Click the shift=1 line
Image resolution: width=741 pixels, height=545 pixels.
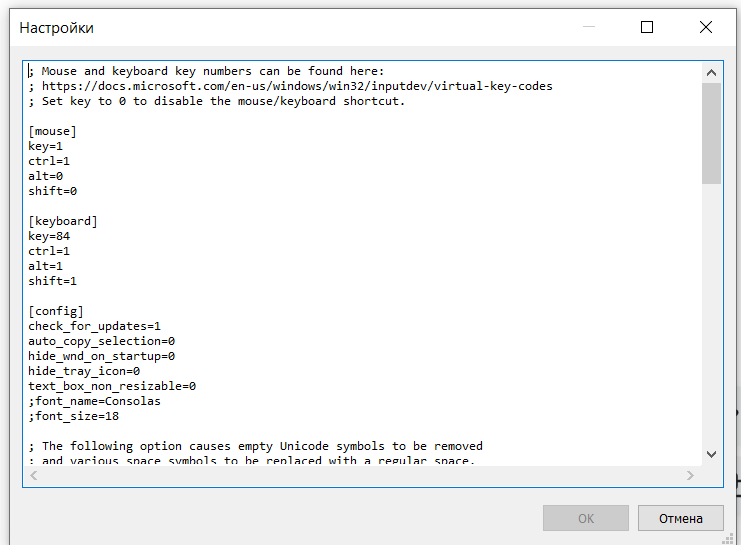pyautogui.click(x=52, y=281)
